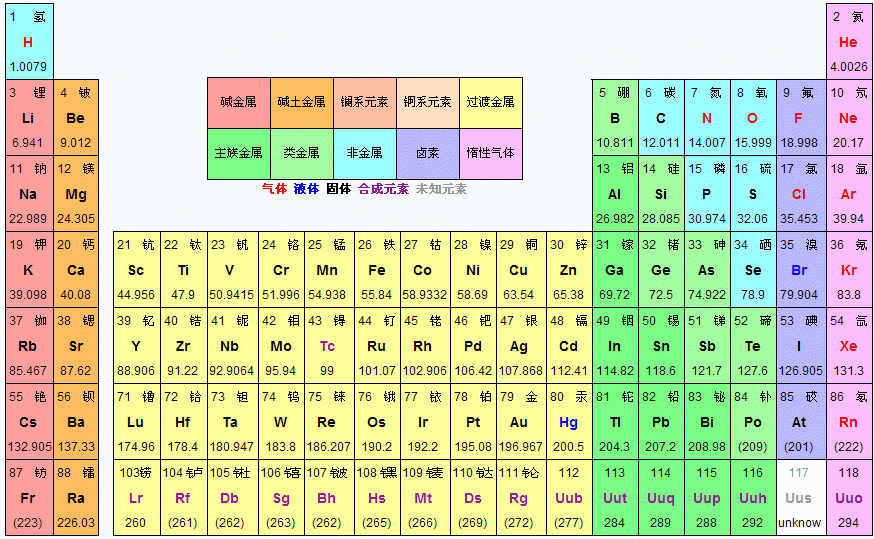Viewport: 874px width, 539px height.
Task: Select the xenon Xe cell
Action: (849, 346)
